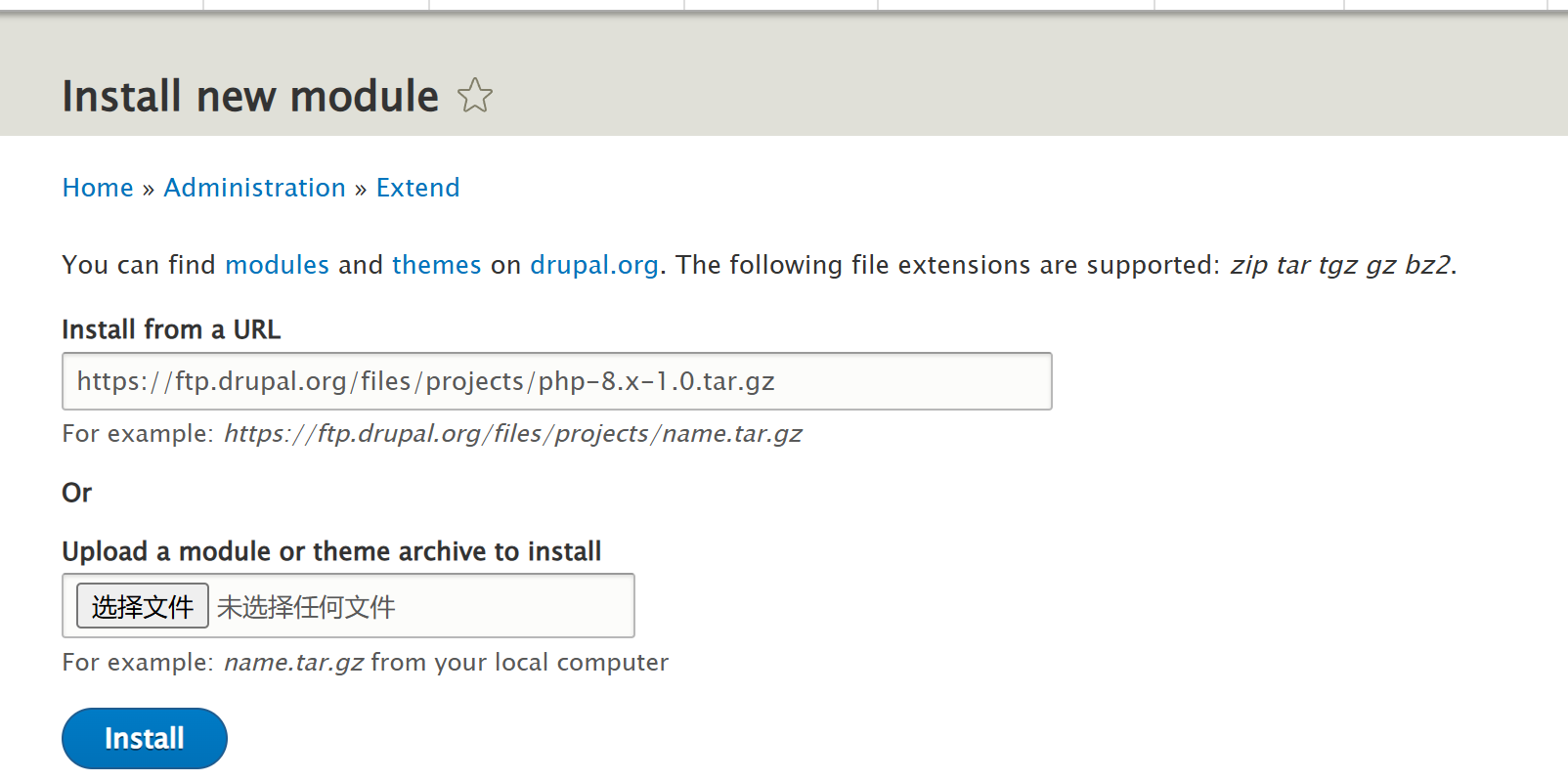Image resolution: width=1568 pixels, height=781 pixels.
Task: Click the » separator between Administration and Extend
Action: pyautogui.click(x=361, y=189)
